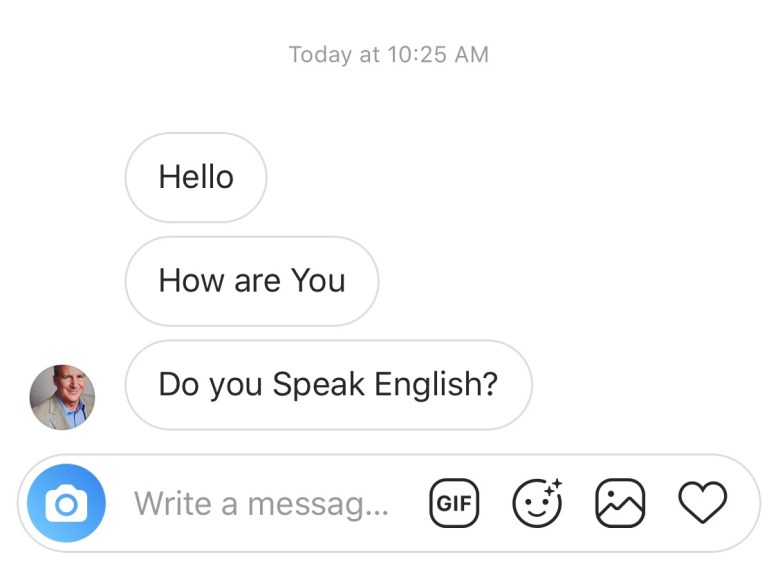Tap the heart icon to like
Image resolution: width=778 pixels, height=584 pixels.
703,503
